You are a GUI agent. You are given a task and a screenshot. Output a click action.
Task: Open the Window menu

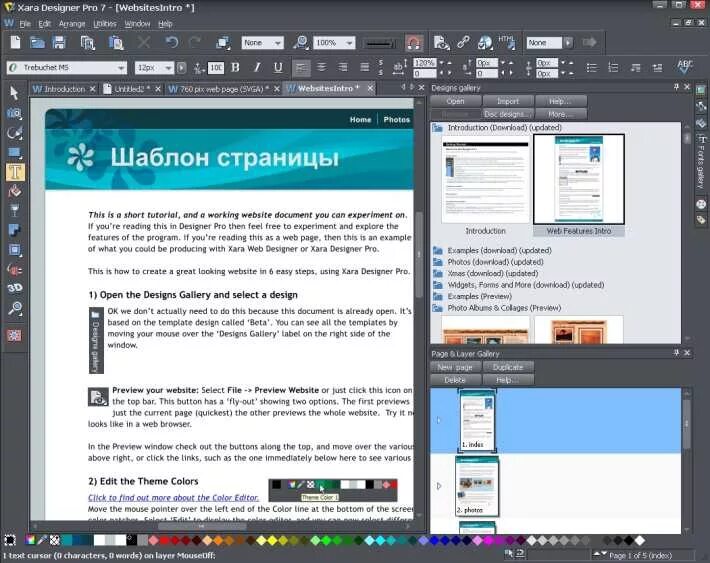click(x=137, y=24)
